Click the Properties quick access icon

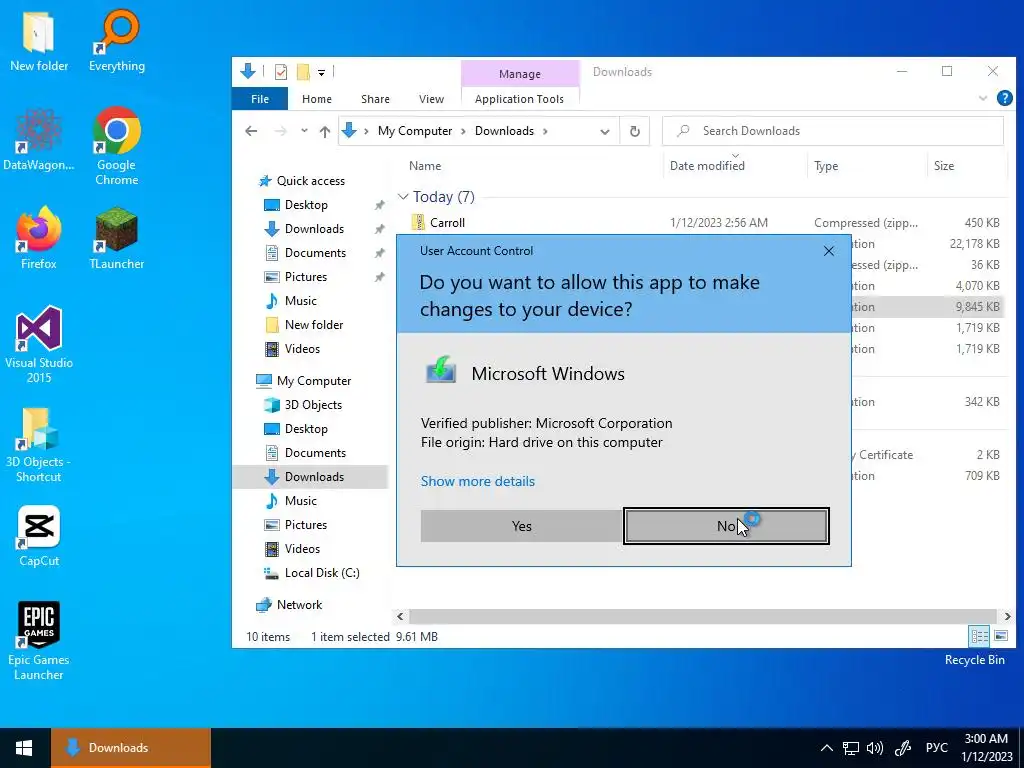coord(281,72)
